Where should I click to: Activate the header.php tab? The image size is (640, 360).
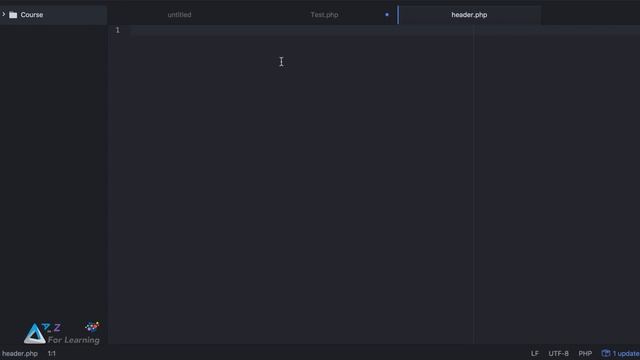click(x=469, y=15)
